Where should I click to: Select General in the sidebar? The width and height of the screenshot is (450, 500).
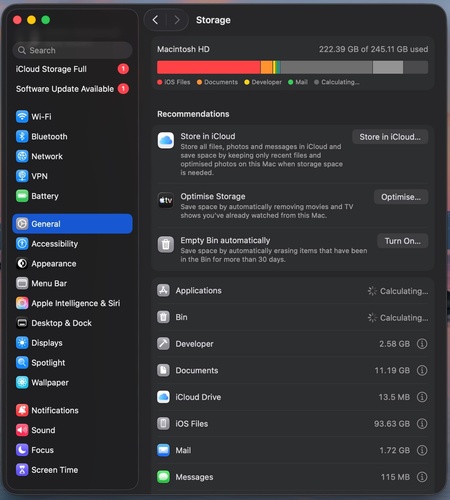[x=72, y=224]
